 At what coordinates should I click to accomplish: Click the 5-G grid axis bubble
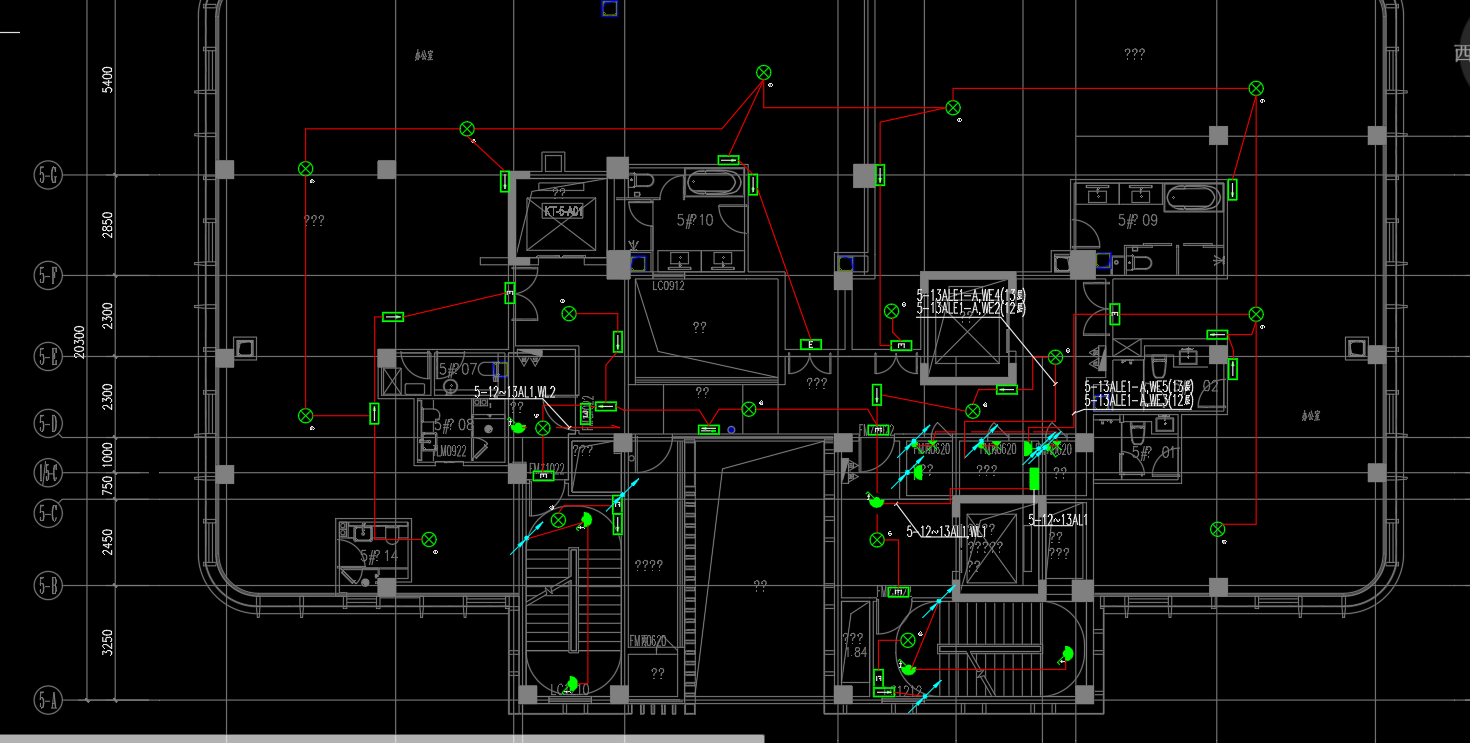(48, 175)
